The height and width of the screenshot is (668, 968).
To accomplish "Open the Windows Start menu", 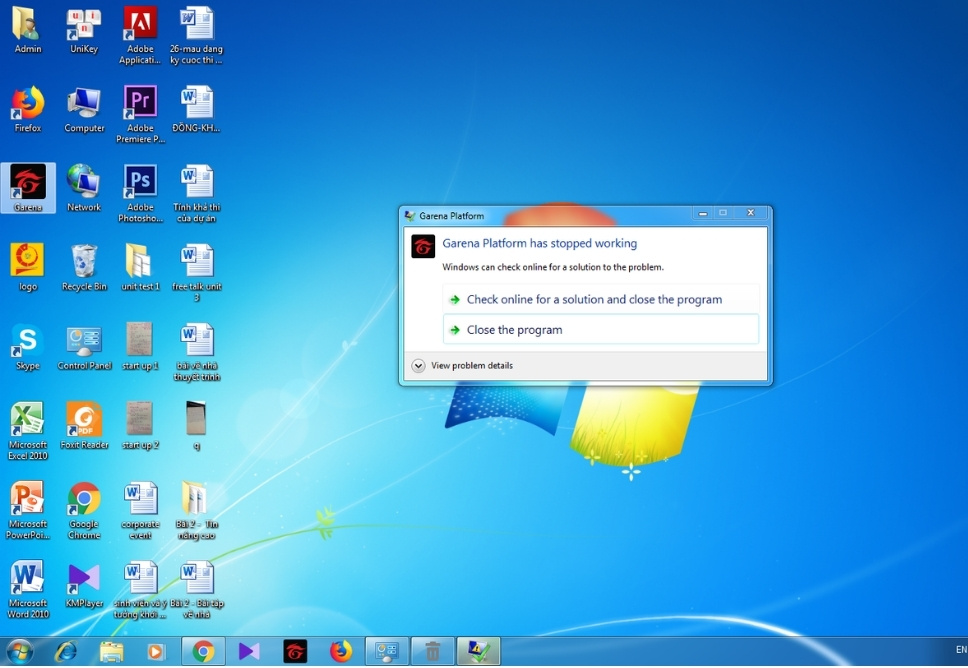I will click(x=20, y=651).
